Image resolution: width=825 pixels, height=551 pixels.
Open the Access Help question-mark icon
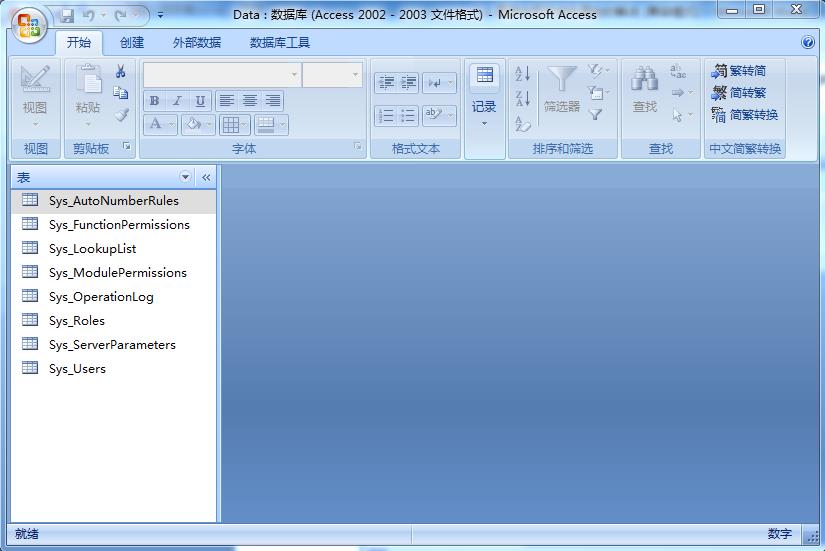808,42
